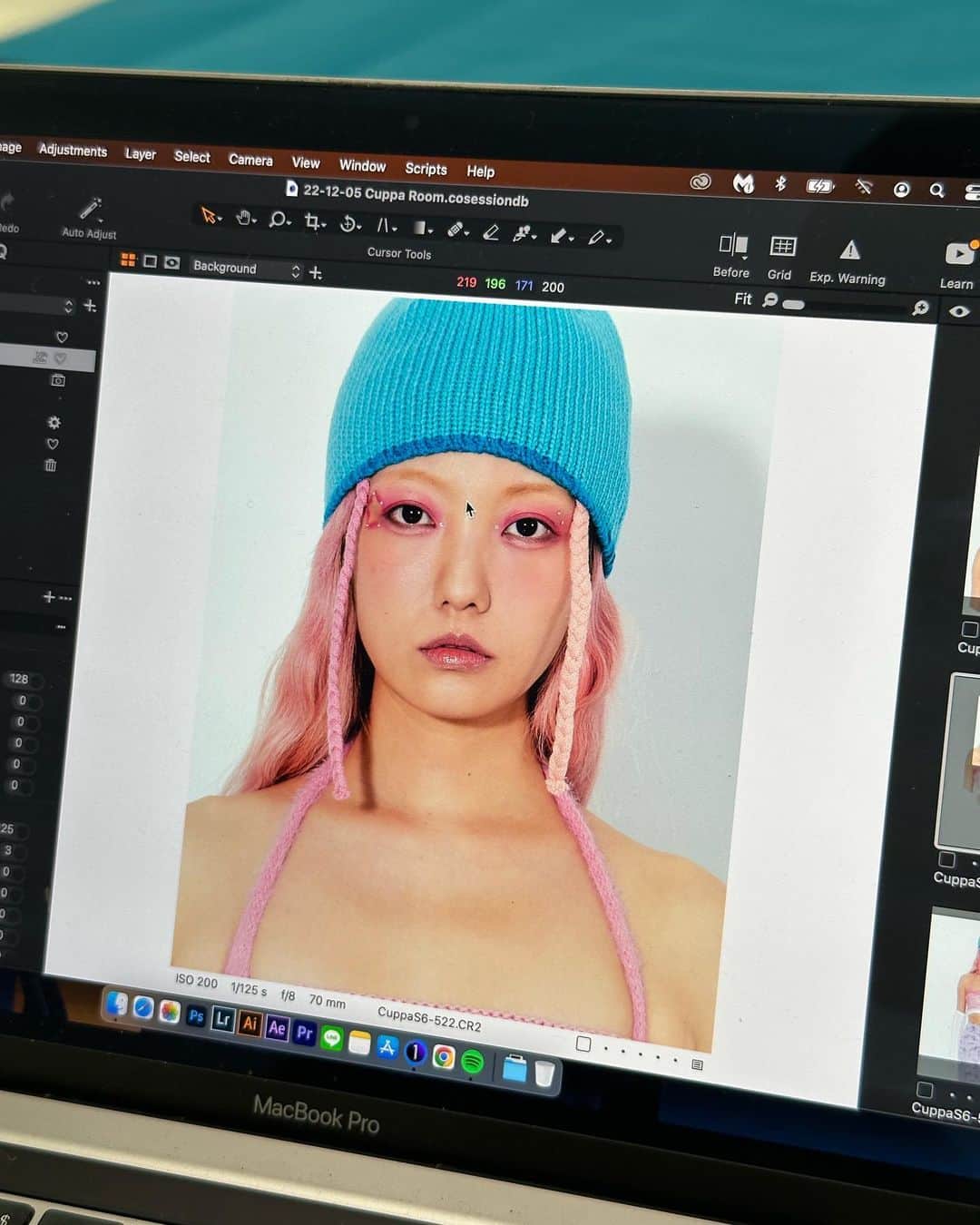980x1225 pixels.
Task: Open the Background layer dropdown
Action: point(246,269)
